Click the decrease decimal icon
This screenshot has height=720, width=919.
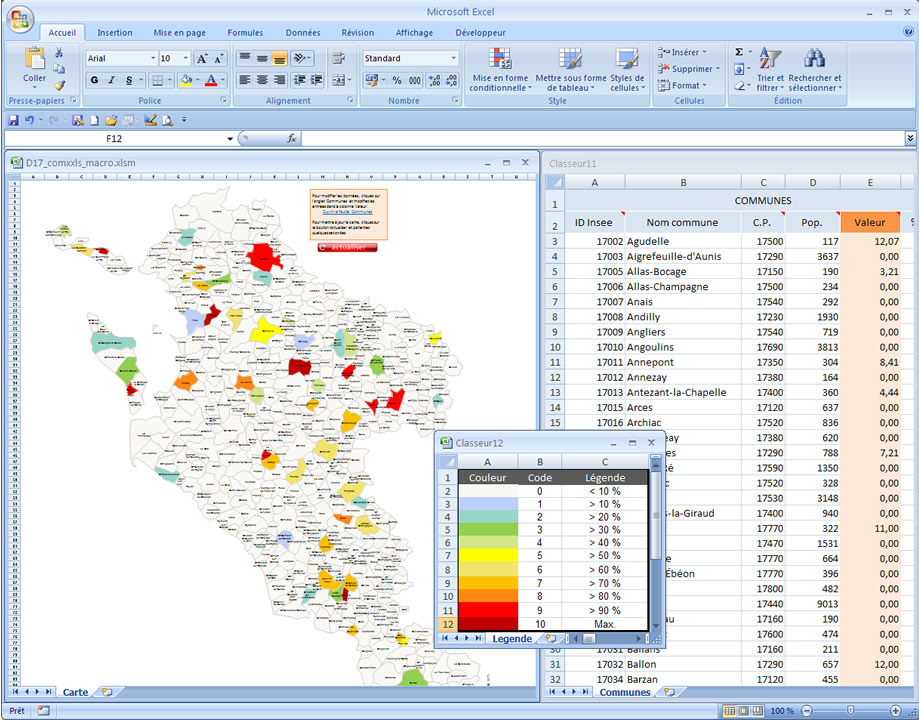point(451,80)
